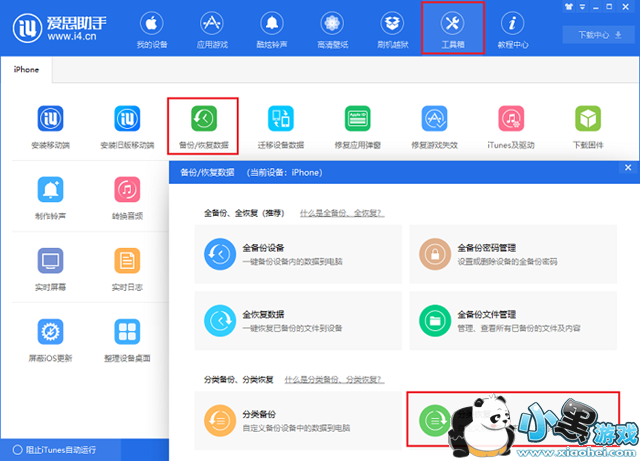This screenshot has width=640, height=461.
Task: Choose 全备份设备 option
Action: pos(298,254)
